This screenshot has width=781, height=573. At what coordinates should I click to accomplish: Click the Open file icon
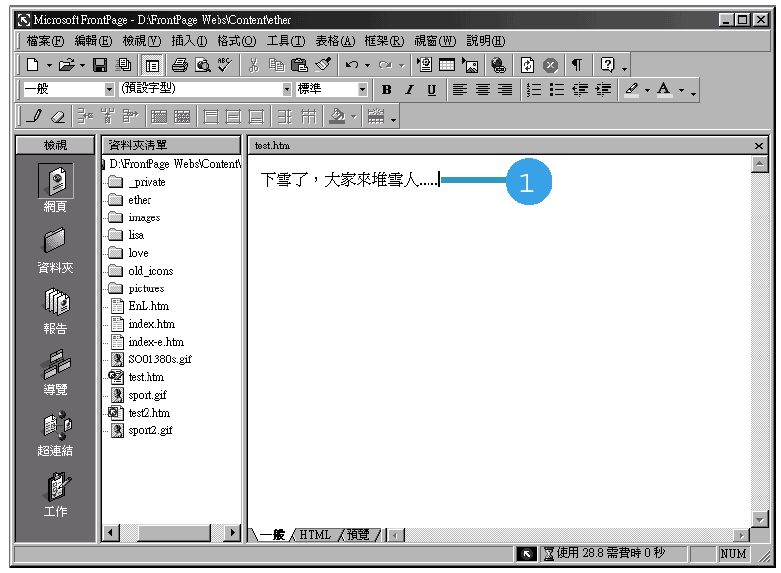[66, 65]
